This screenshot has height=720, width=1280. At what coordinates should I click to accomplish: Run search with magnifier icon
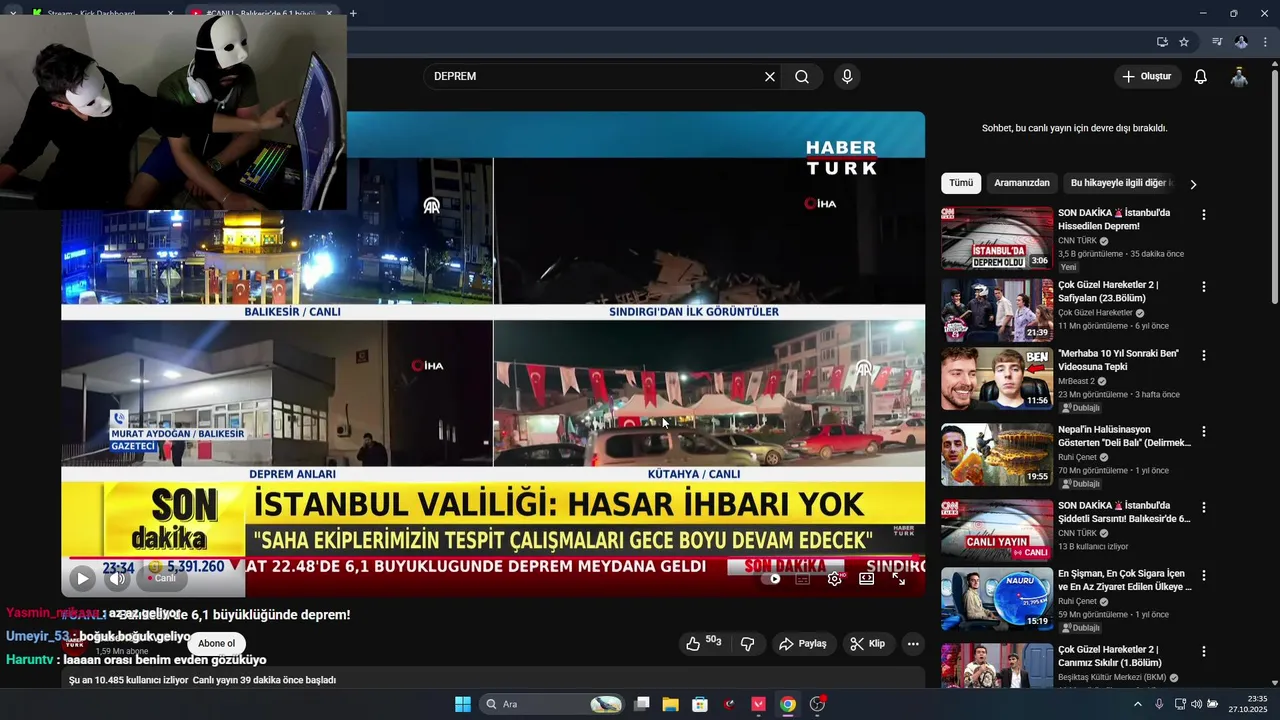pos(802,77)
